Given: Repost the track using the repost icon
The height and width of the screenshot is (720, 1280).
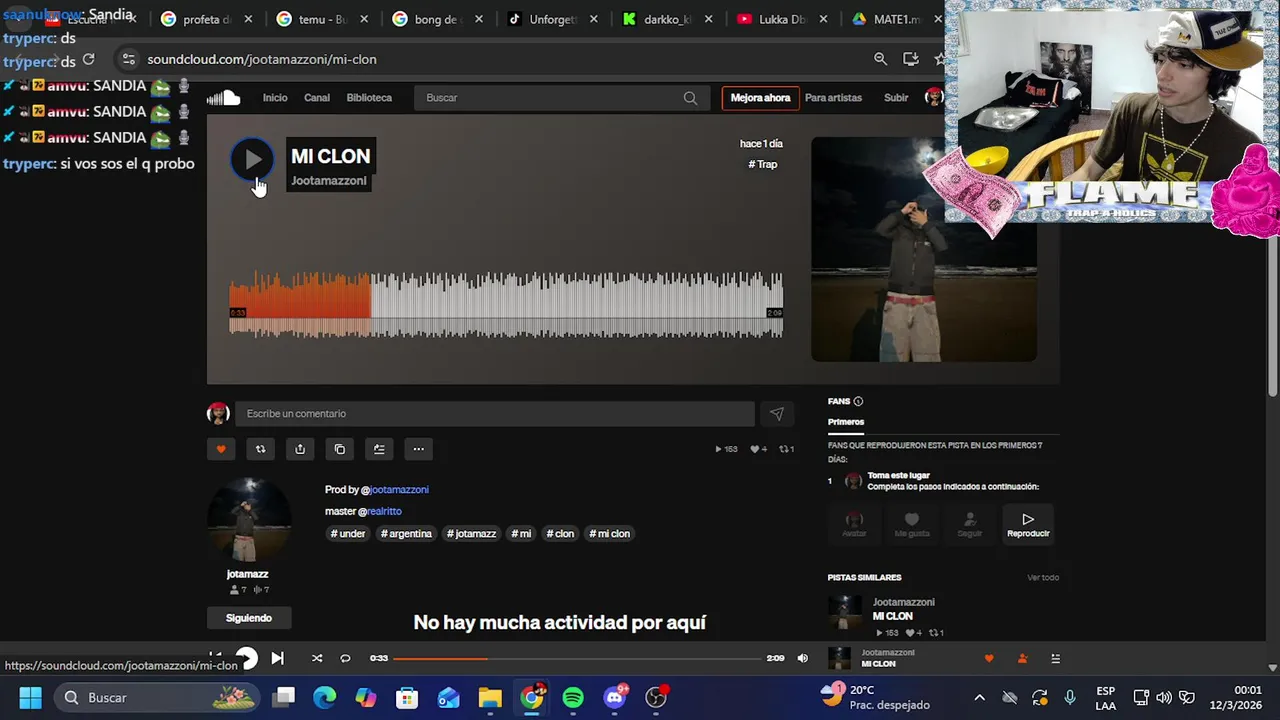Looking at the screenshot, I should 261,449.
